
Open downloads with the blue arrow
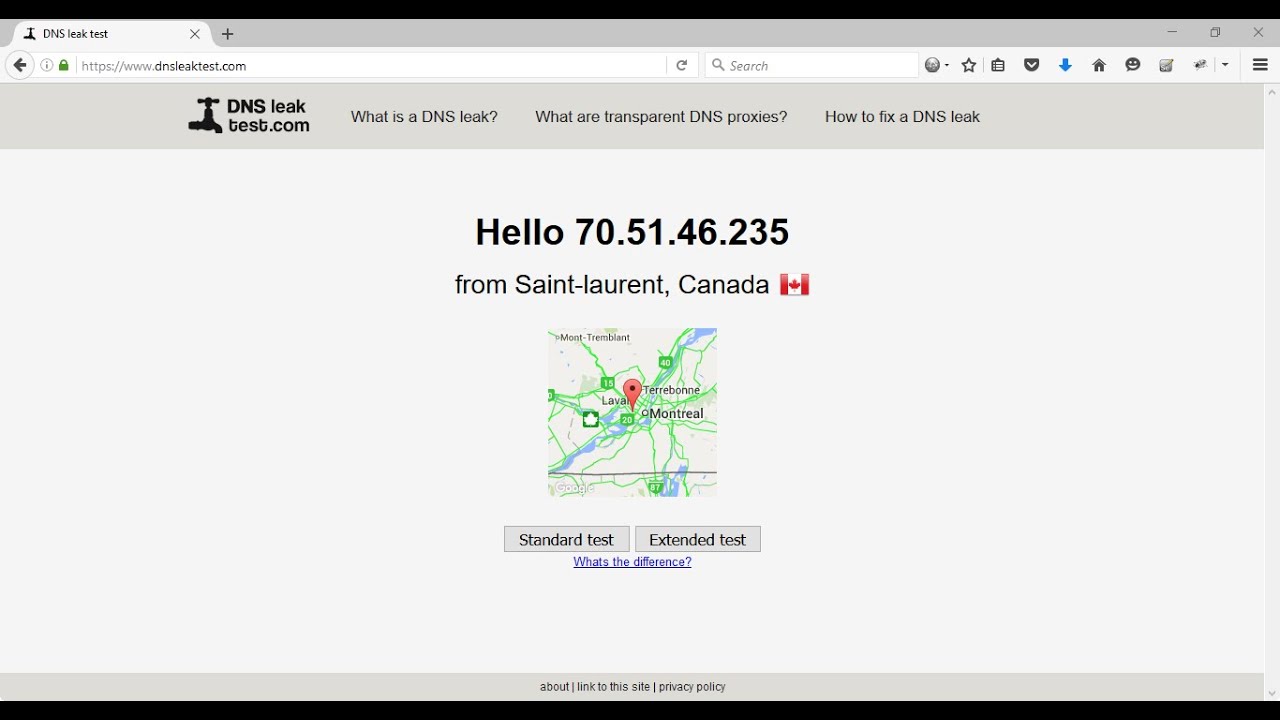(1066, 65)
